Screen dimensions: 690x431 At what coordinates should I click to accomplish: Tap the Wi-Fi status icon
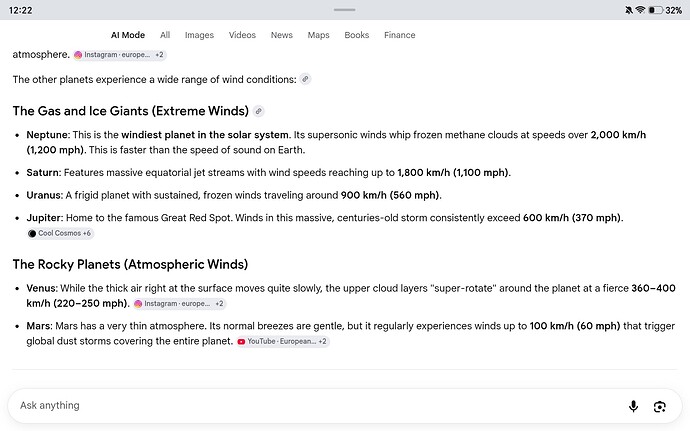pyautogui.click(x=640, y=10)
